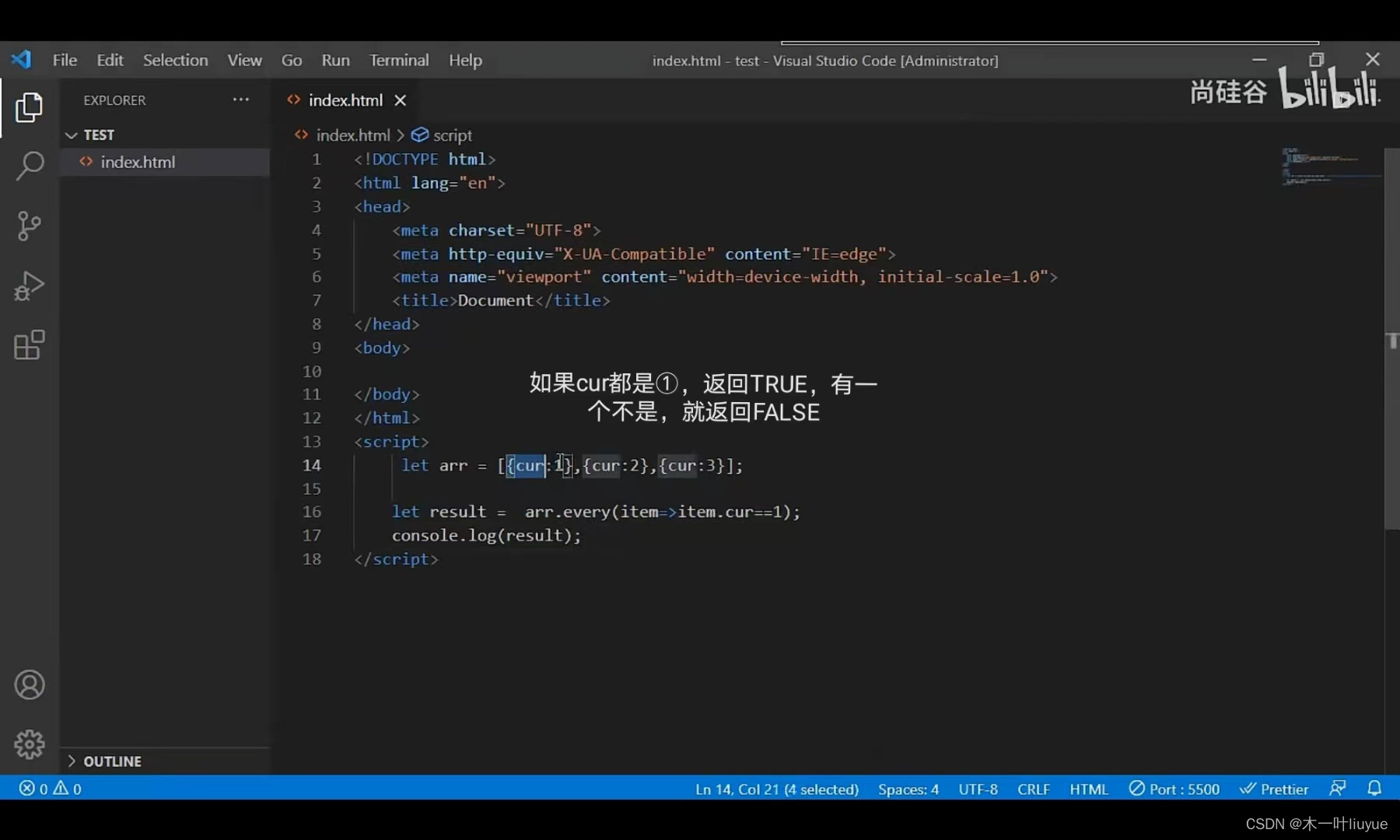Click Prettier status bar item

pos(1274,789)
